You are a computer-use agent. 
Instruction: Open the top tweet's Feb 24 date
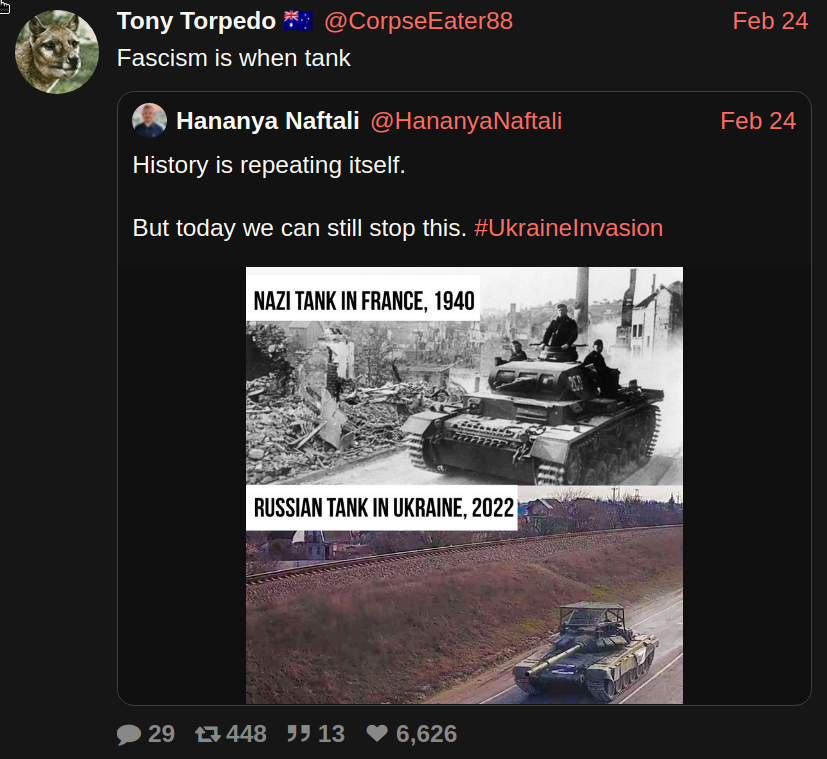769,21
